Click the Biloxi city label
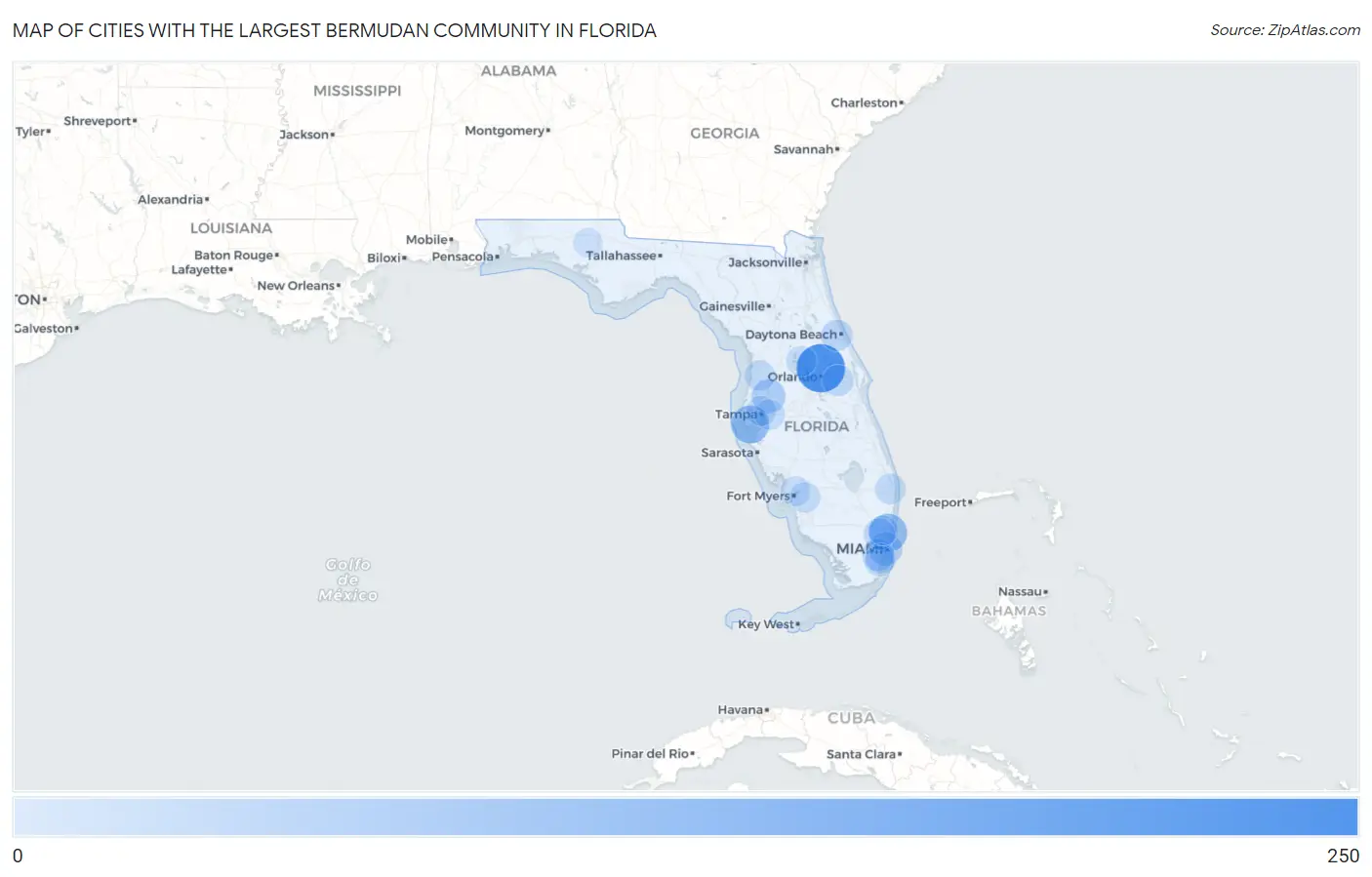This screenshot has height=877, width=1372. (x=383, y=259)
